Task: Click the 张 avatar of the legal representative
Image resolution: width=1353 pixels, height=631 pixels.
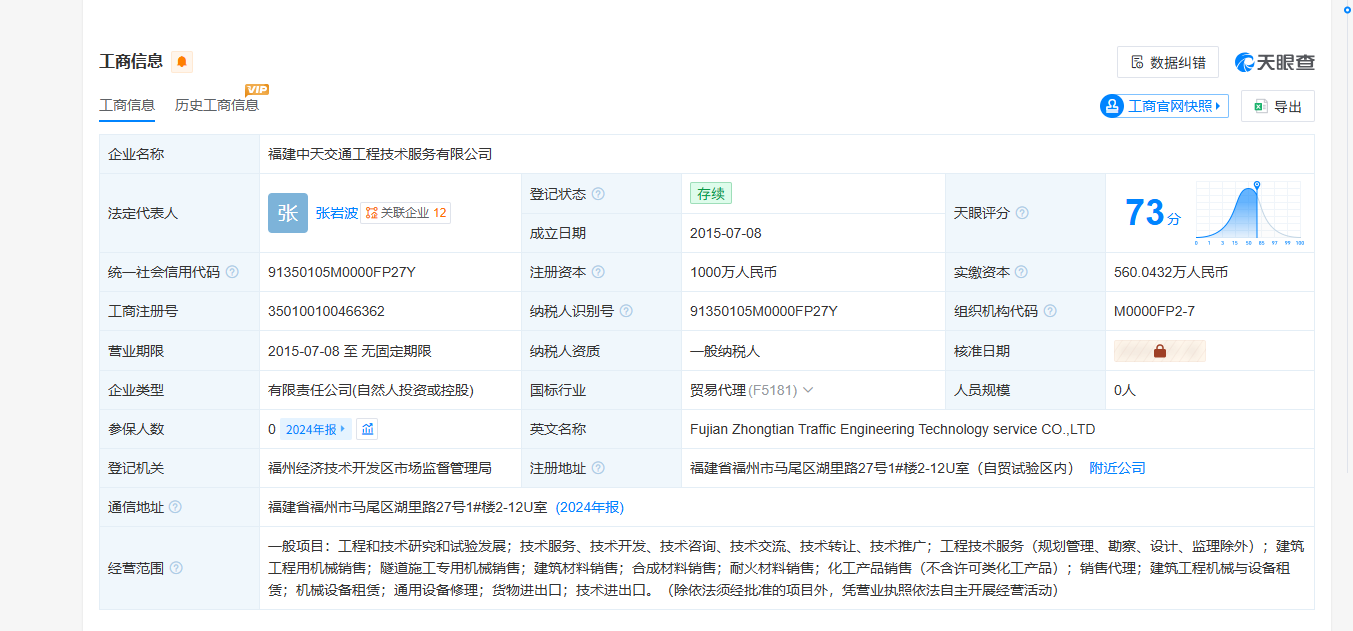Action: tap(288, 213)
